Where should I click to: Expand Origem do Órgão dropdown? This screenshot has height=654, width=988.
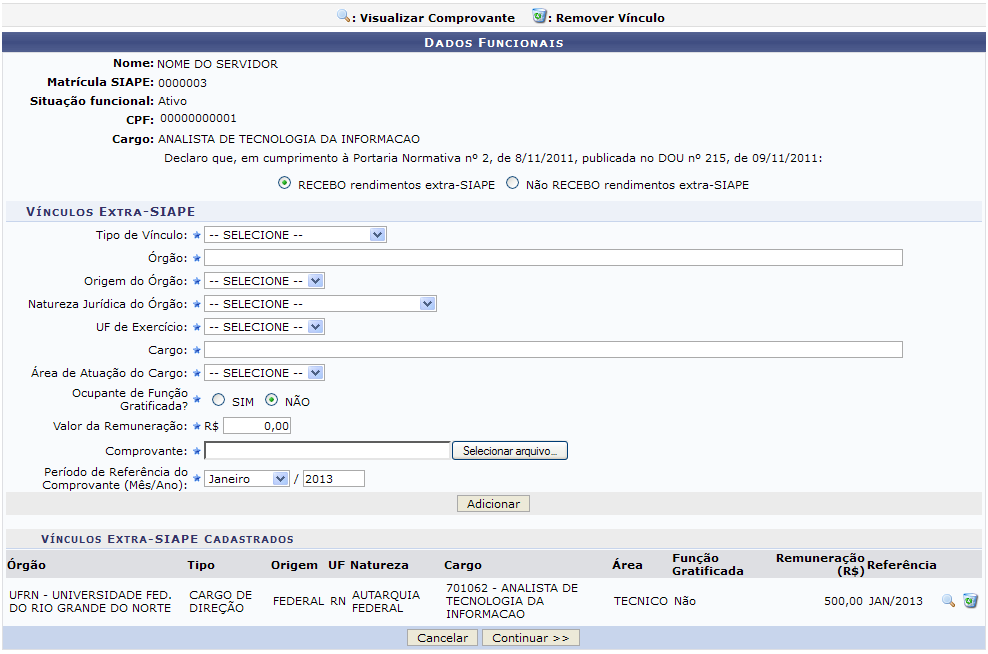pyautogui.click(x=264, y=281)
